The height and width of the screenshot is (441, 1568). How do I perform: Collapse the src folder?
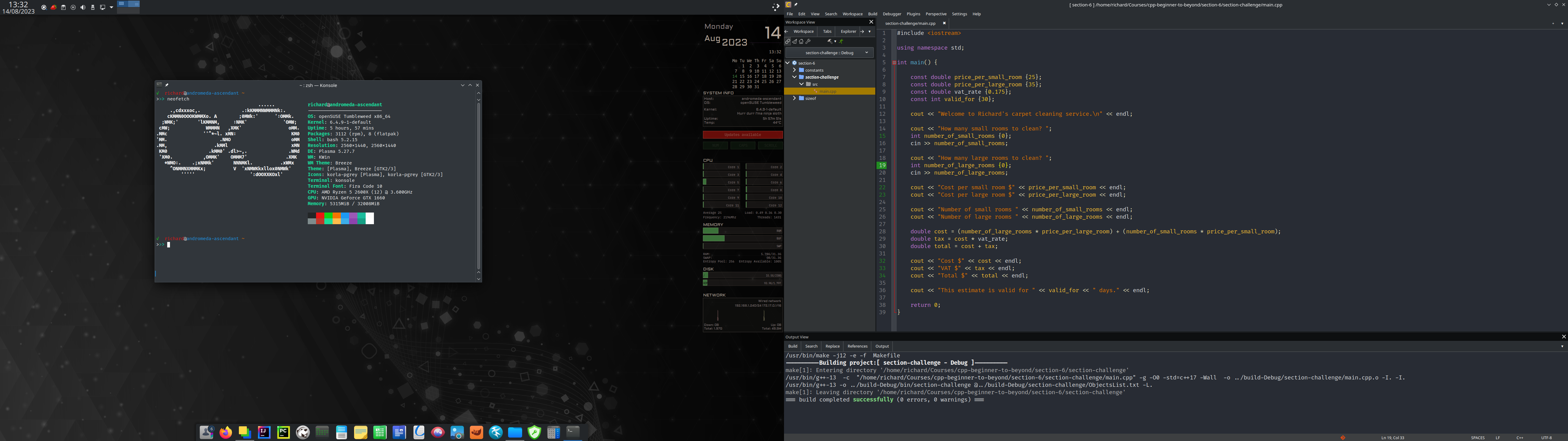coord(802,84)
